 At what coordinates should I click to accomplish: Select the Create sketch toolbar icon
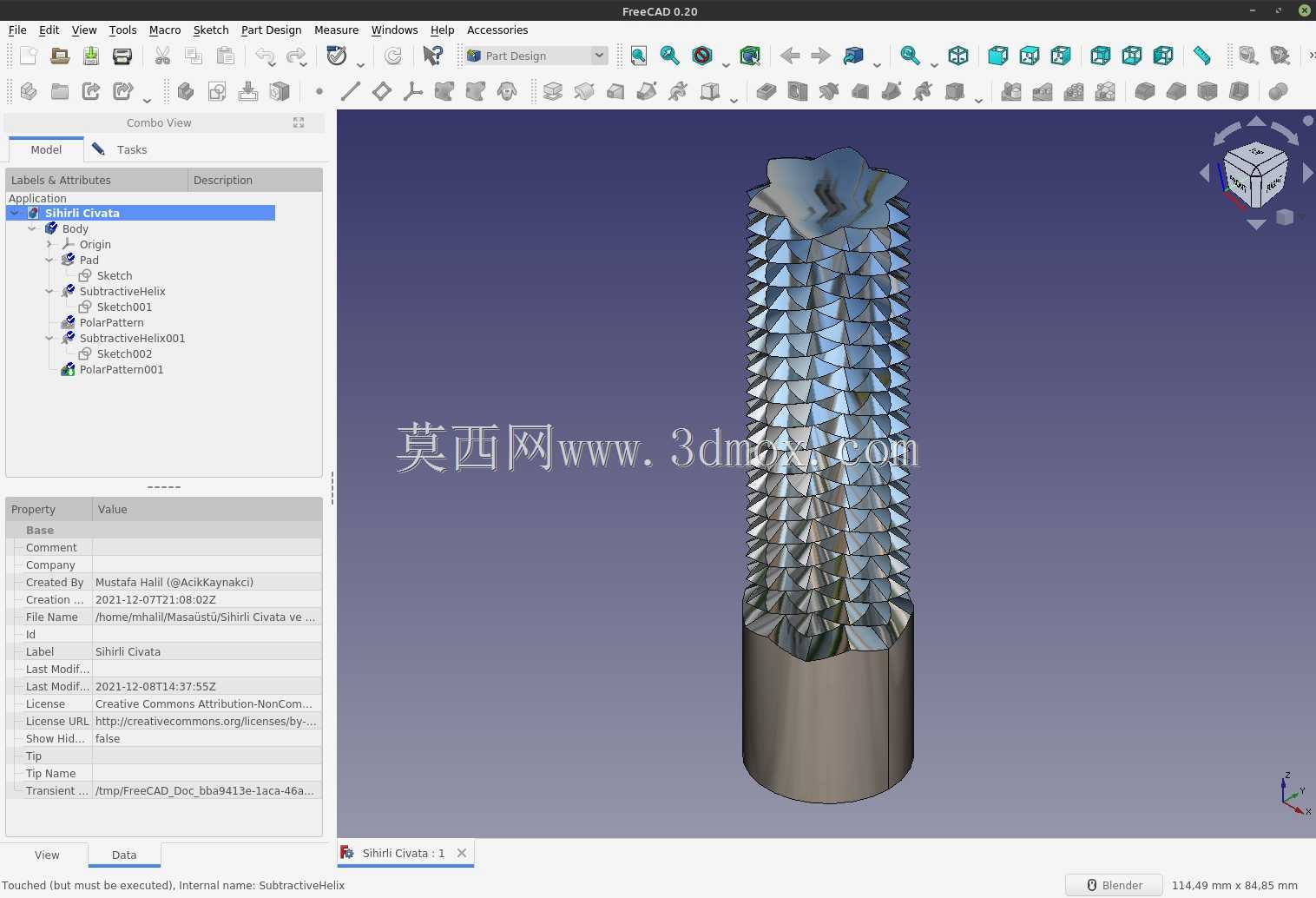[217, 91]
